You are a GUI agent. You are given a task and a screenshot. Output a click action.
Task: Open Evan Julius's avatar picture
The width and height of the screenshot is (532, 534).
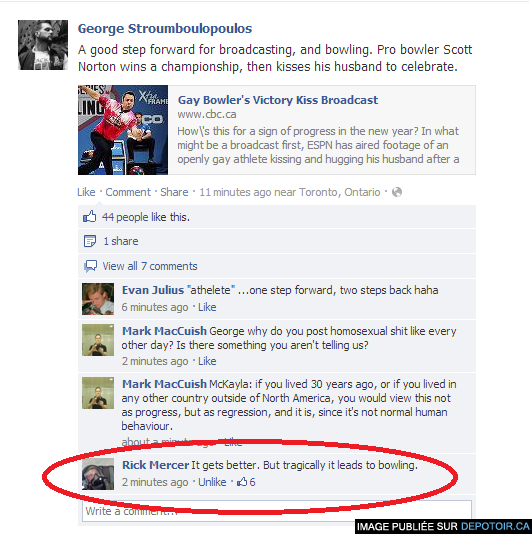(x=98, y=299)
